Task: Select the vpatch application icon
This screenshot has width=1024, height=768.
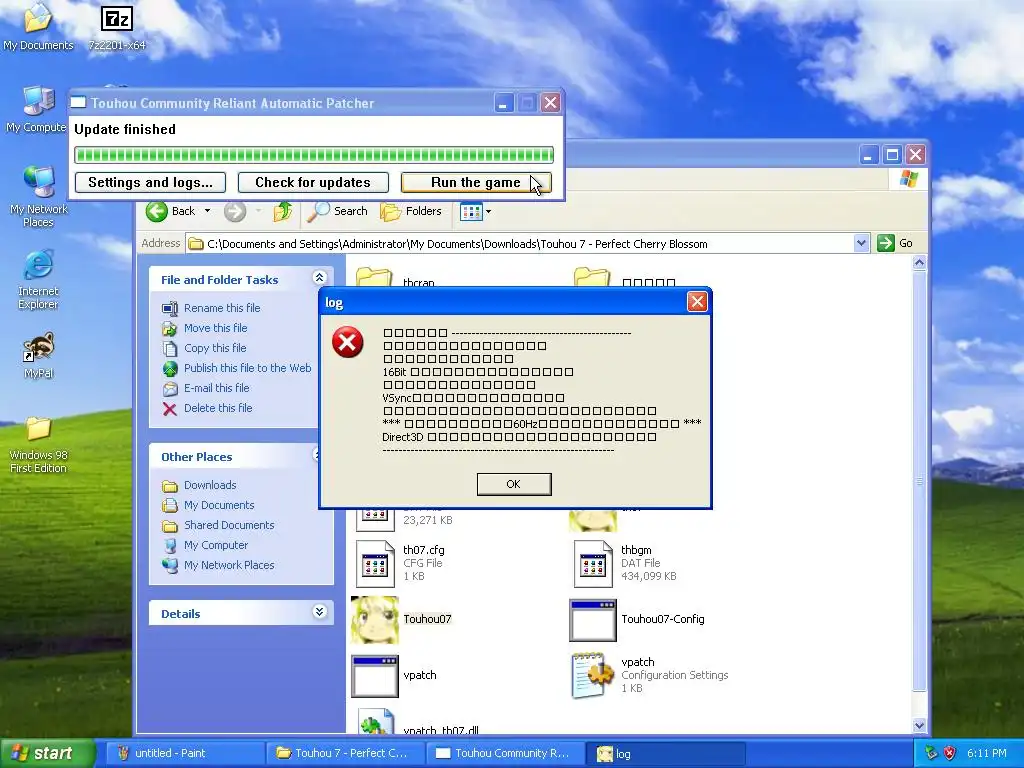Action: click(x=375, y=676)
